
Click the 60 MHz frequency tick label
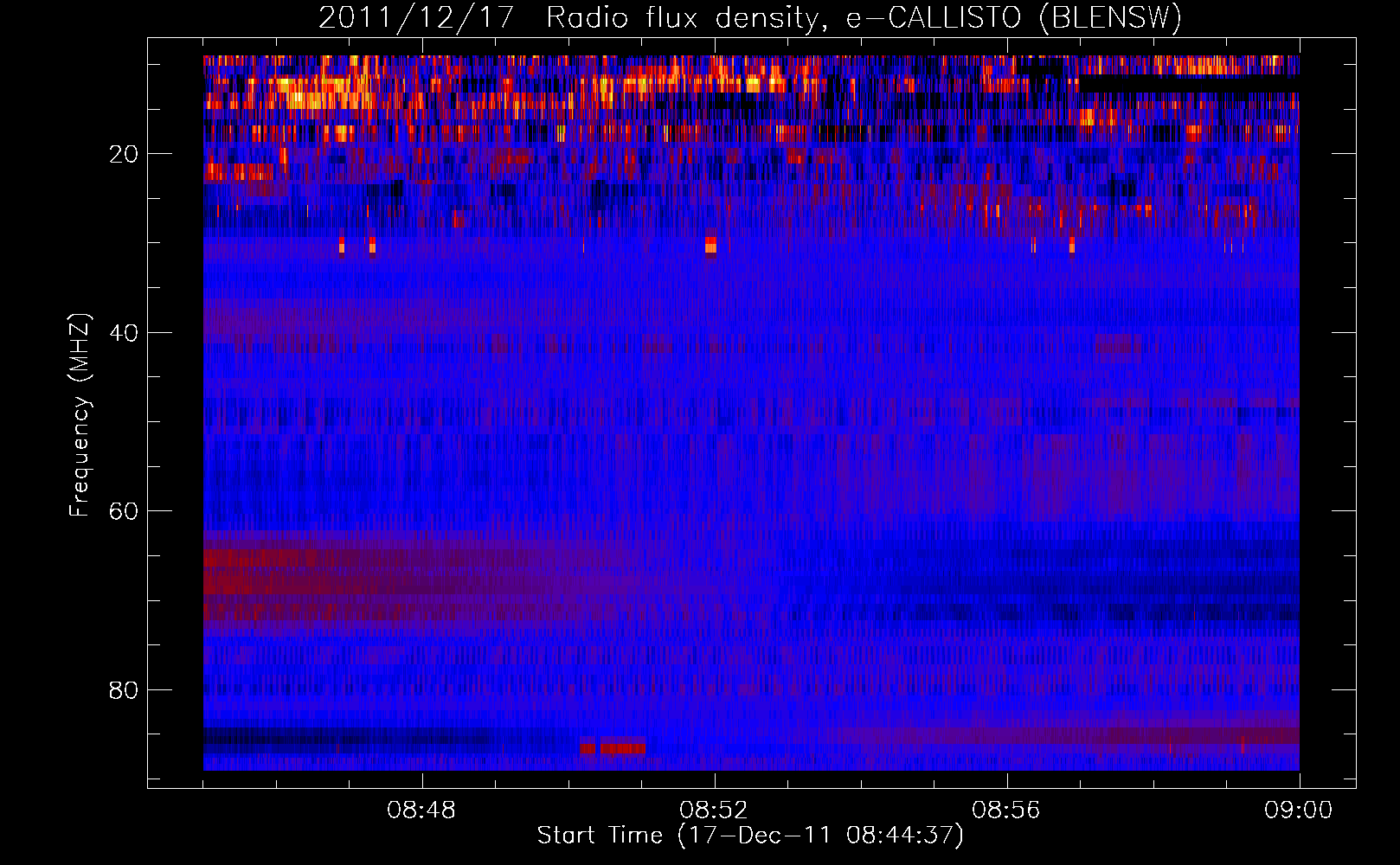[124, 511]
